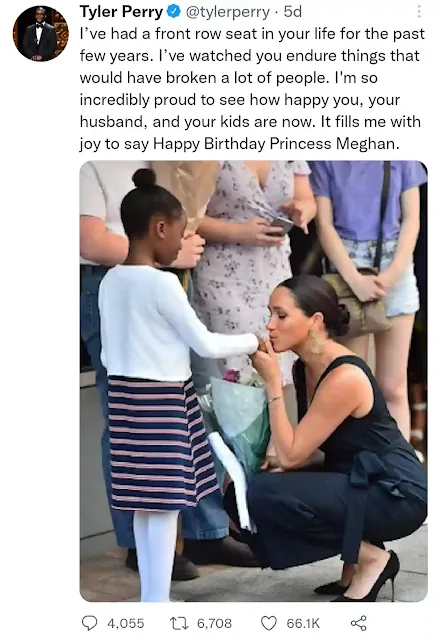Click the 6,708 retweets count

click(x=214, y=623)
